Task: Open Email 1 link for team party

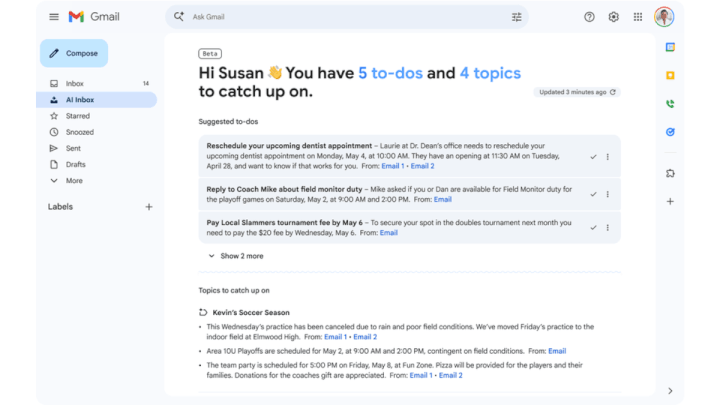Action: click(x=421, y=376)
